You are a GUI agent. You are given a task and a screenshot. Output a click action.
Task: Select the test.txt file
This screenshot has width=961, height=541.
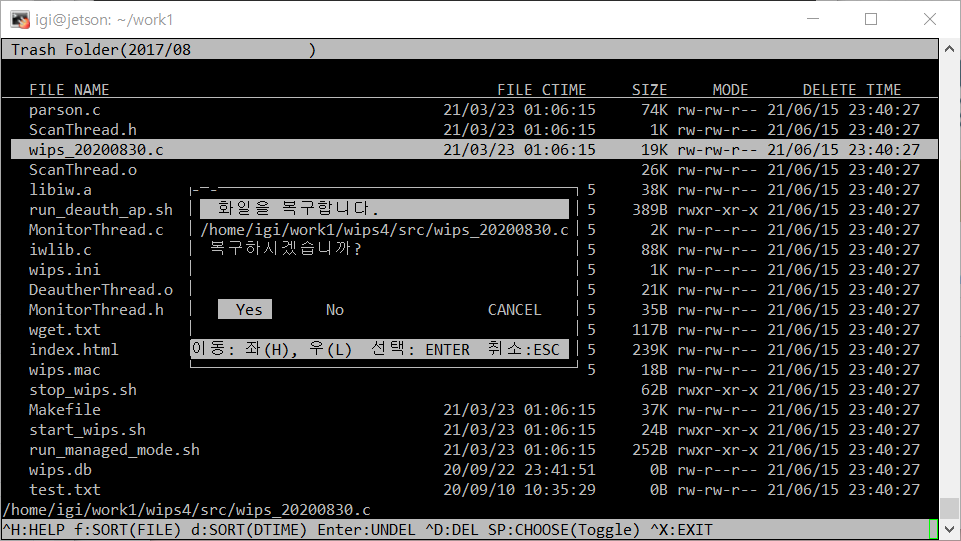pos(64,490)
